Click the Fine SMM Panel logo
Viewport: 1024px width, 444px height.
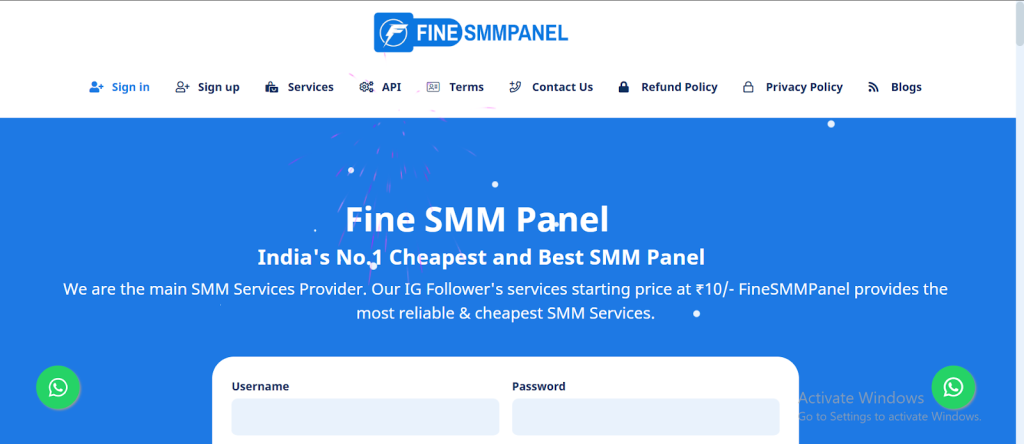click(x=470, y=32)
